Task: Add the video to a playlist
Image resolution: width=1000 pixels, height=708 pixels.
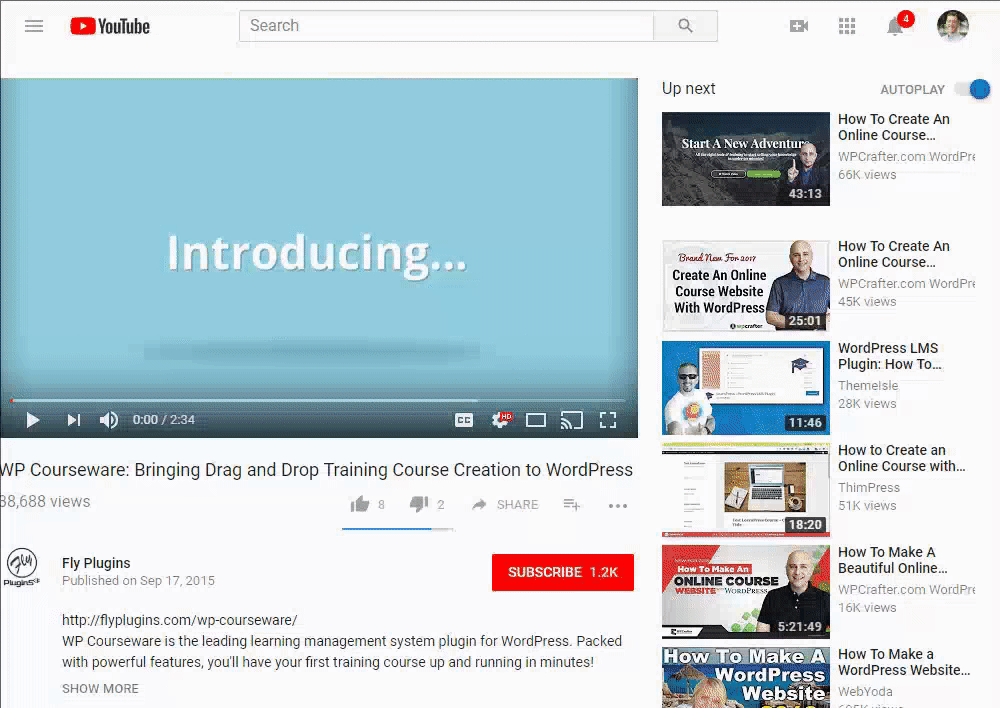Action: point(571,505)
